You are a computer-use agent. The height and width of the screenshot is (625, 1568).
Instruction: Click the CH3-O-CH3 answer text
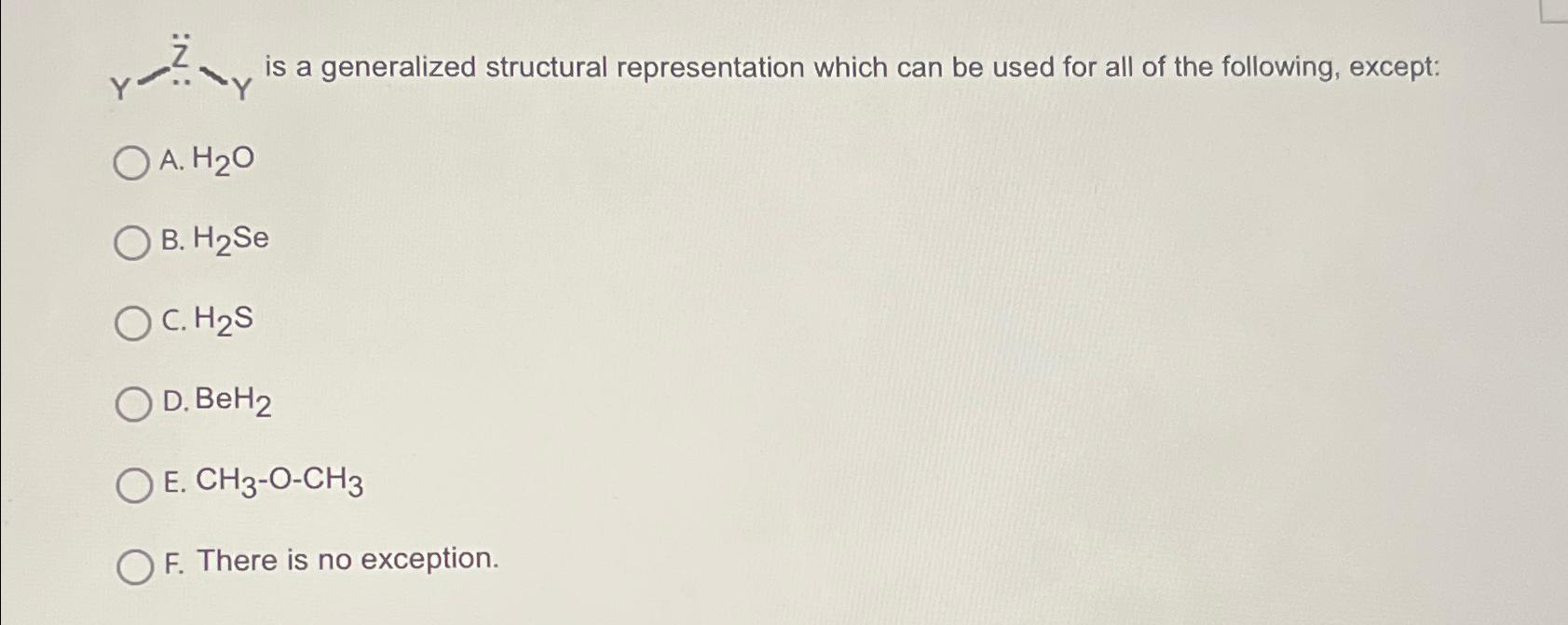(x=280, y=482)
